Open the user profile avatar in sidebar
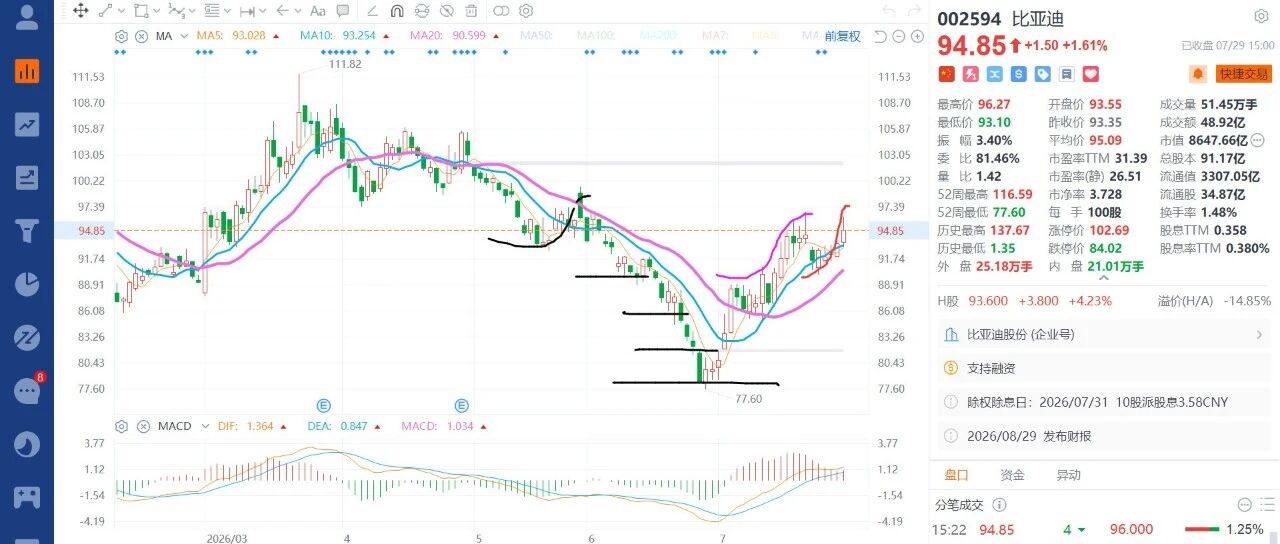This screenshot has height=544, width=1280. point(27,17)
